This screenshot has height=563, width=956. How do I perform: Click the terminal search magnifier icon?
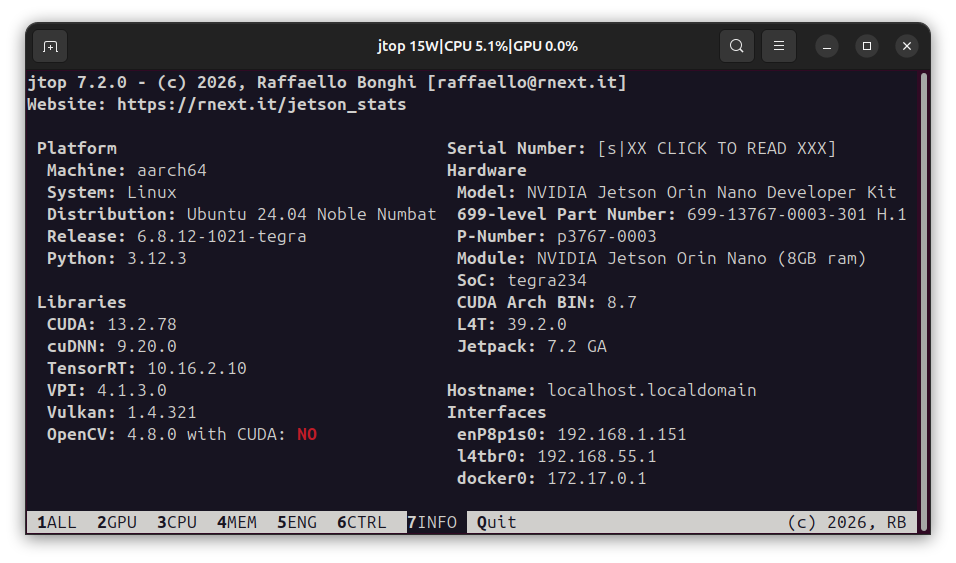click(x=737, y=46)
